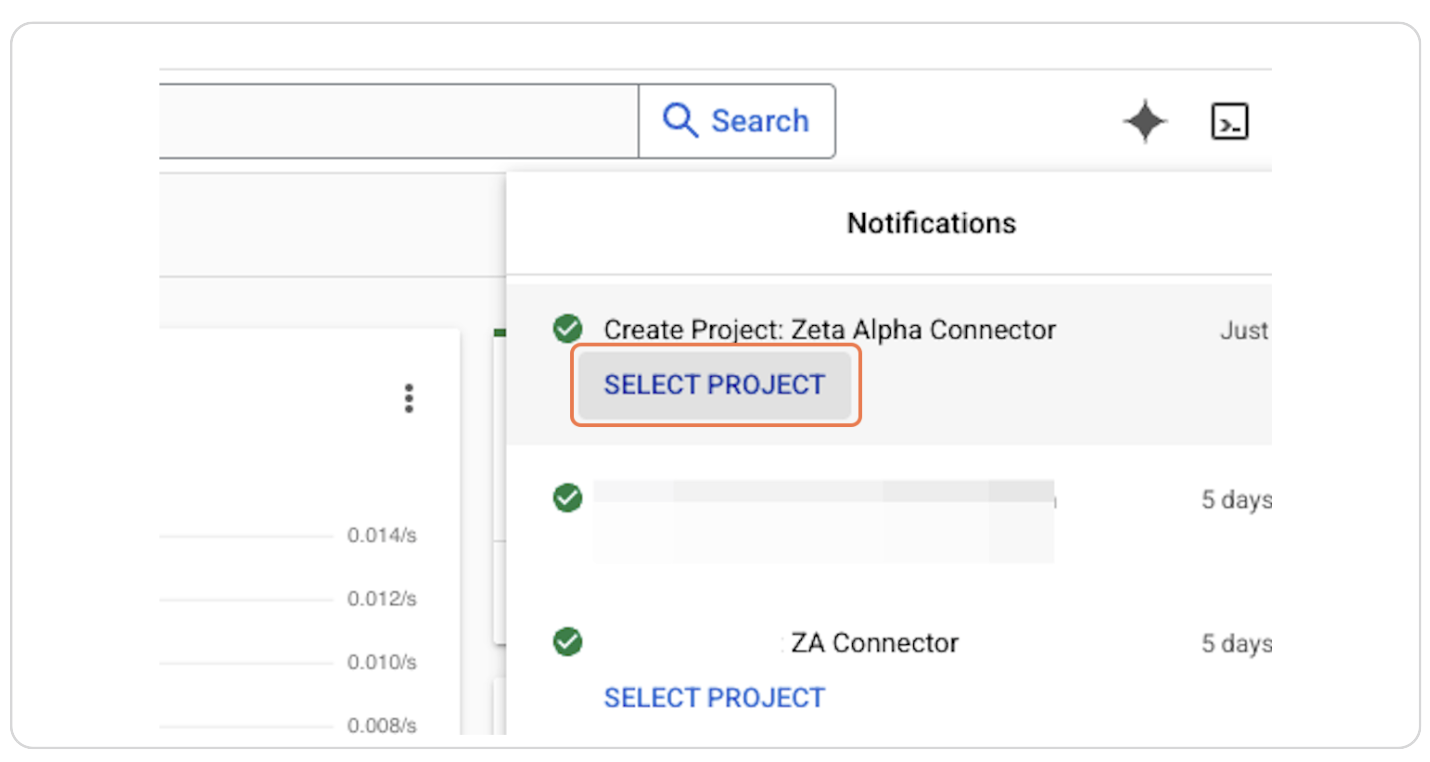Click the checkmark on the second notification

567,498
